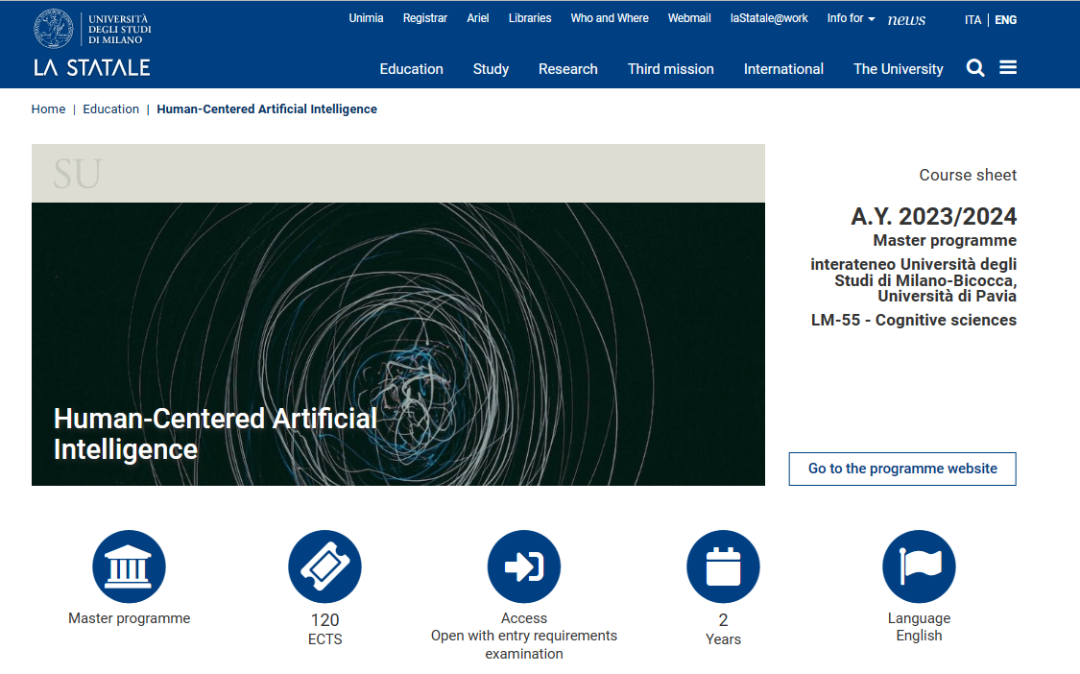Click the LM-55 - Cognitive sciences text
1080x674 pixels.
(x=913, y=320)
